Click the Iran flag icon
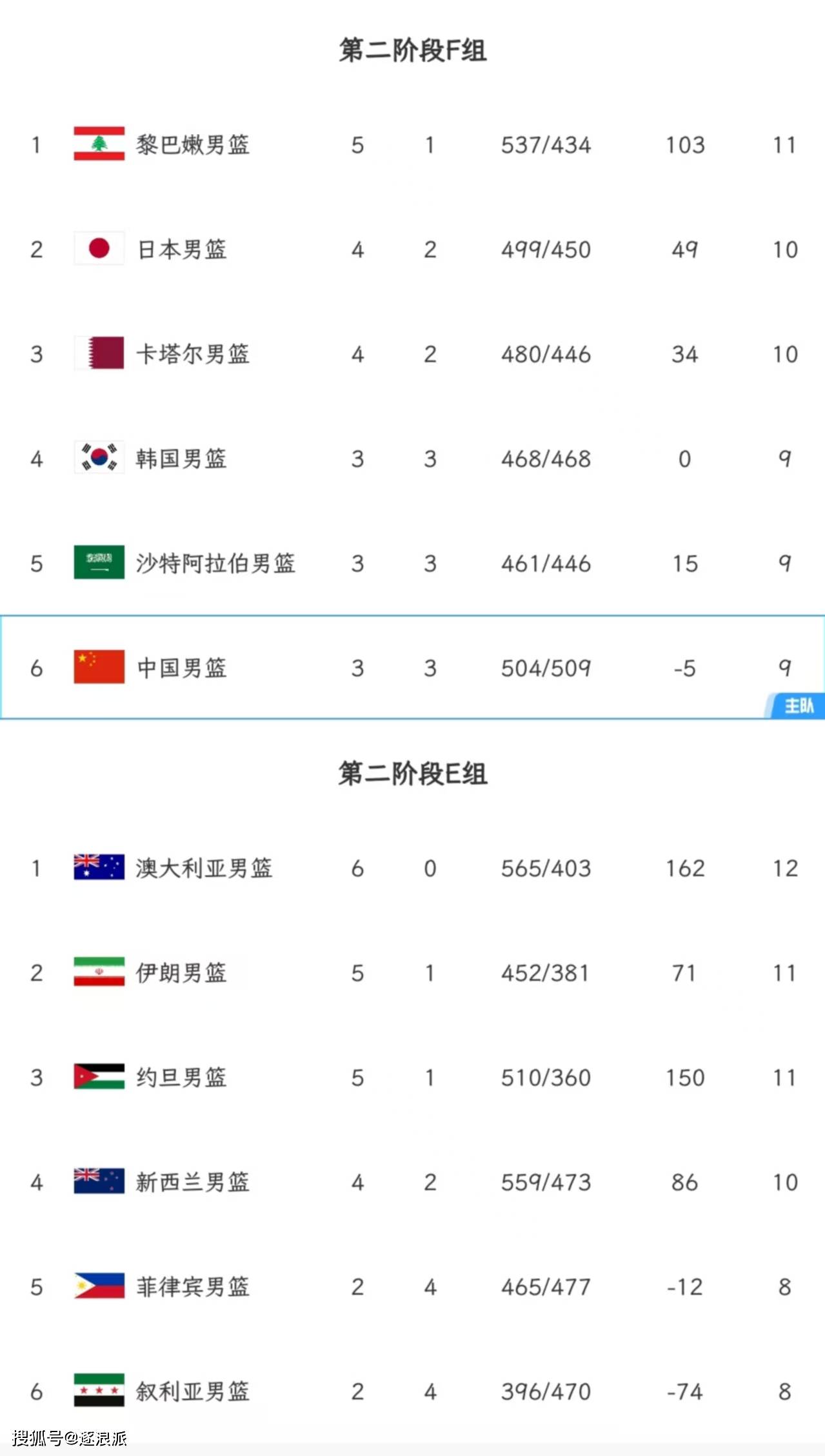 click(99, 972)
